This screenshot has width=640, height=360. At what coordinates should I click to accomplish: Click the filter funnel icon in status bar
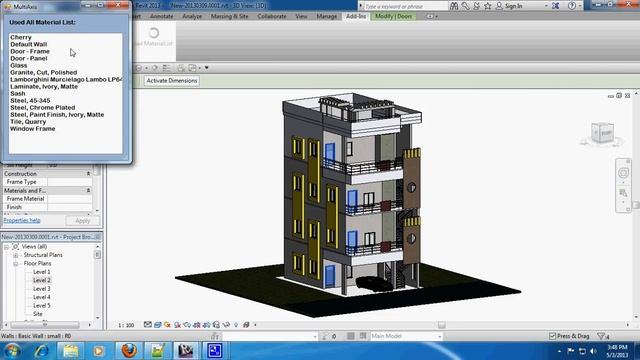click(x=601, y=336)
